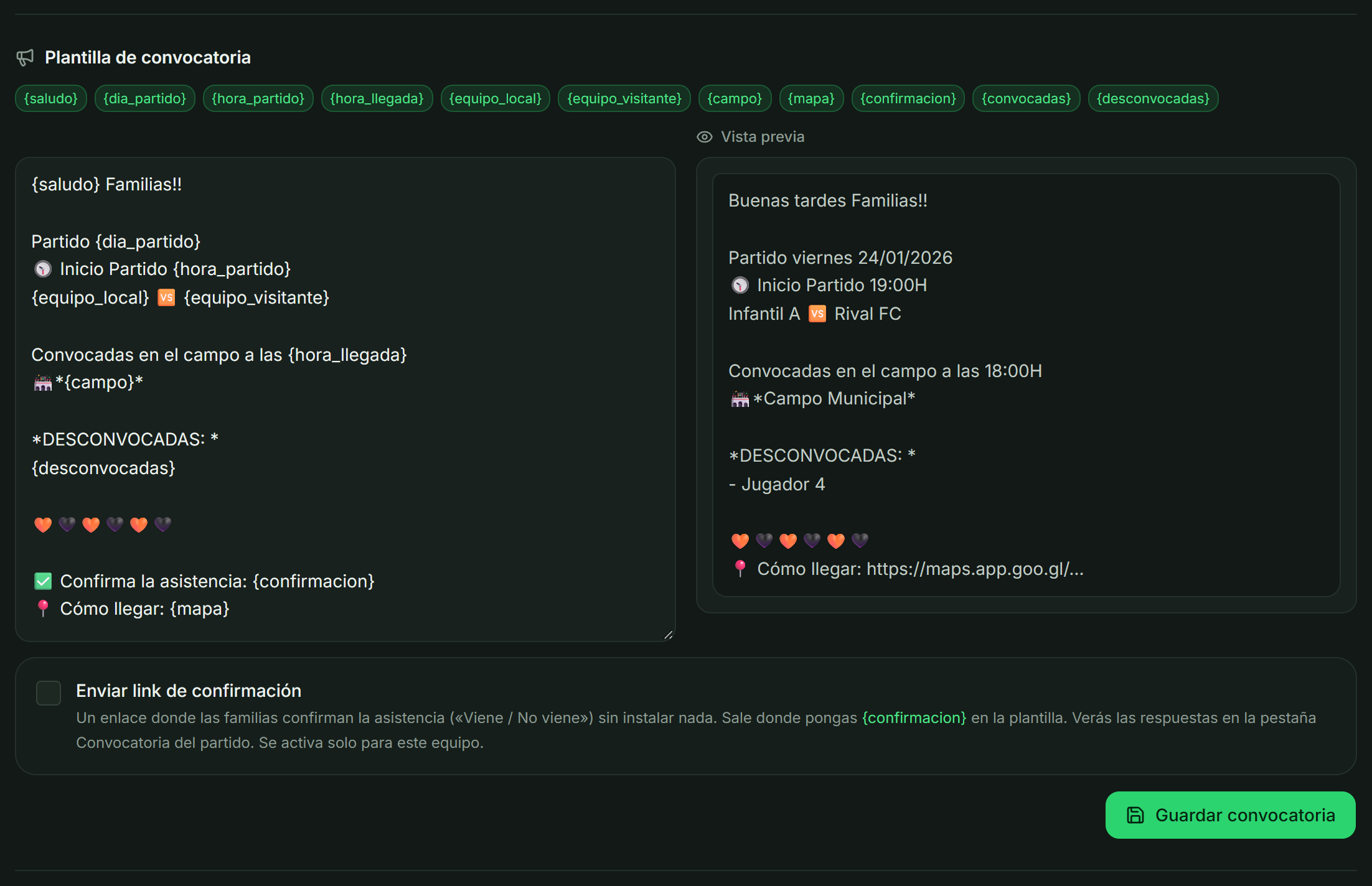This screenshot has height=886, width=1372.
Task: Click 'Convocadas en el campo a las 18:00H'
Action: 885,371
